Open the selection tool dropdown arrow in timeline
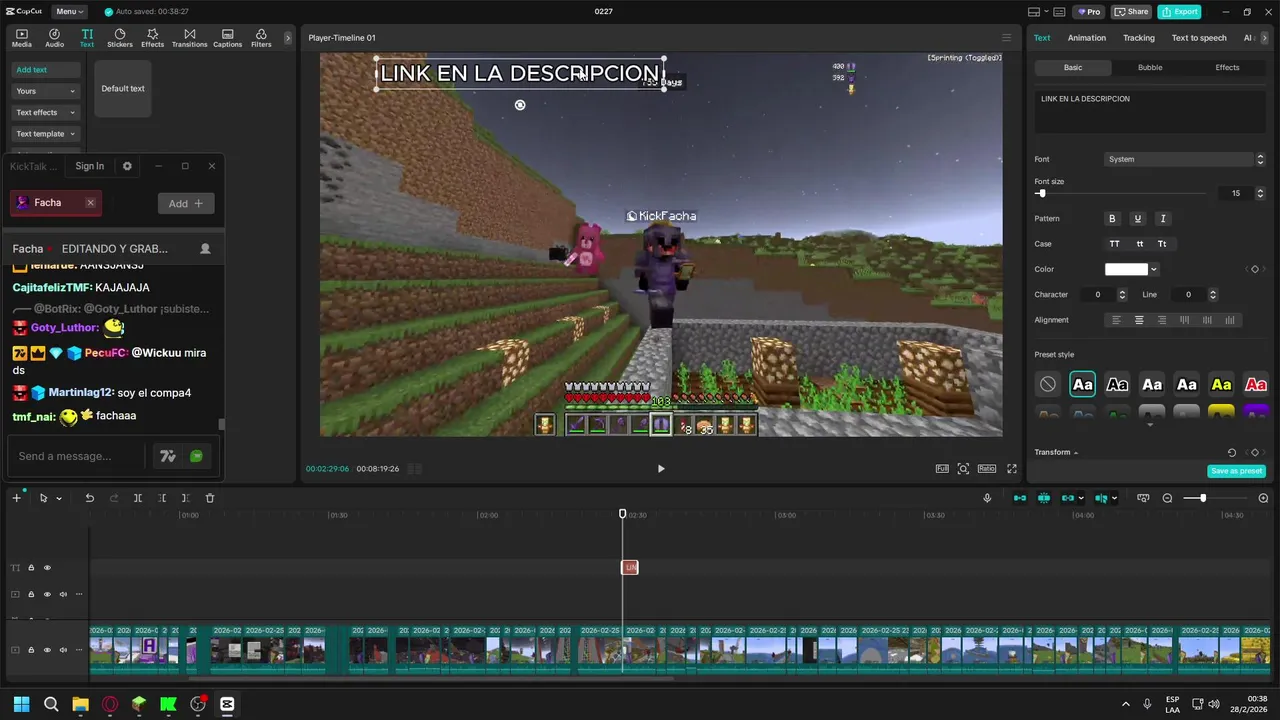 point(59,498)
